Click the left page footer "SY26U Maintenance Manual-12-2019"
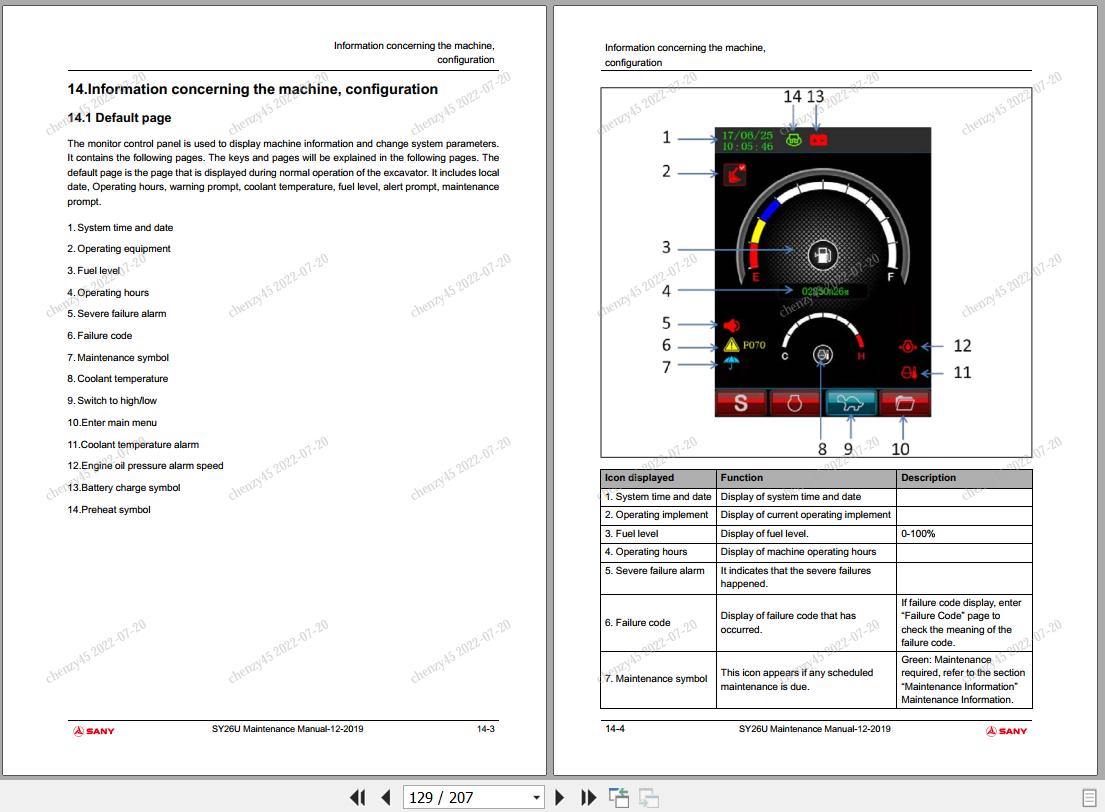1105x812 pixels. [288, 729]
